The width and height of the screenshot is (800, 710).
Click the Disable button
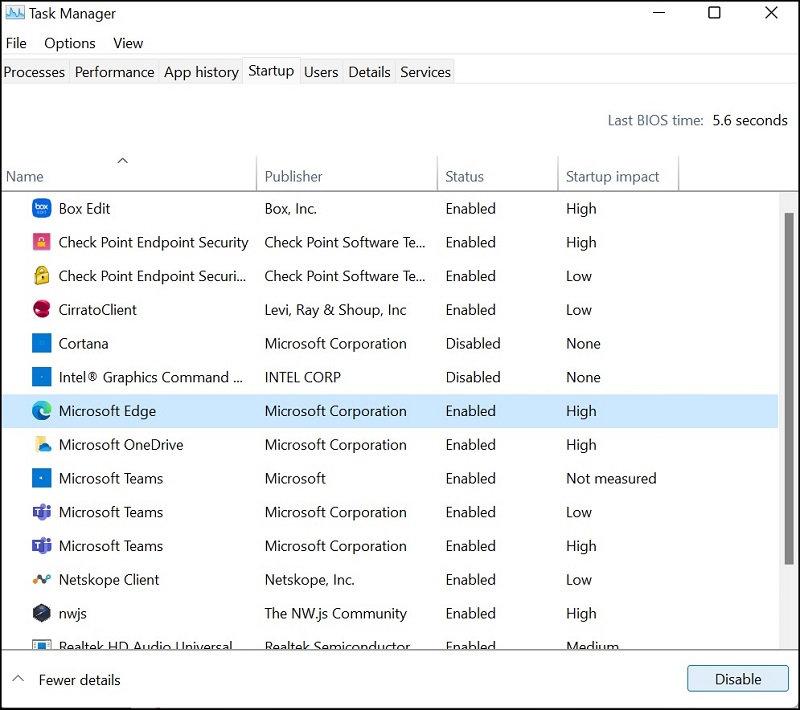[738, 679]
